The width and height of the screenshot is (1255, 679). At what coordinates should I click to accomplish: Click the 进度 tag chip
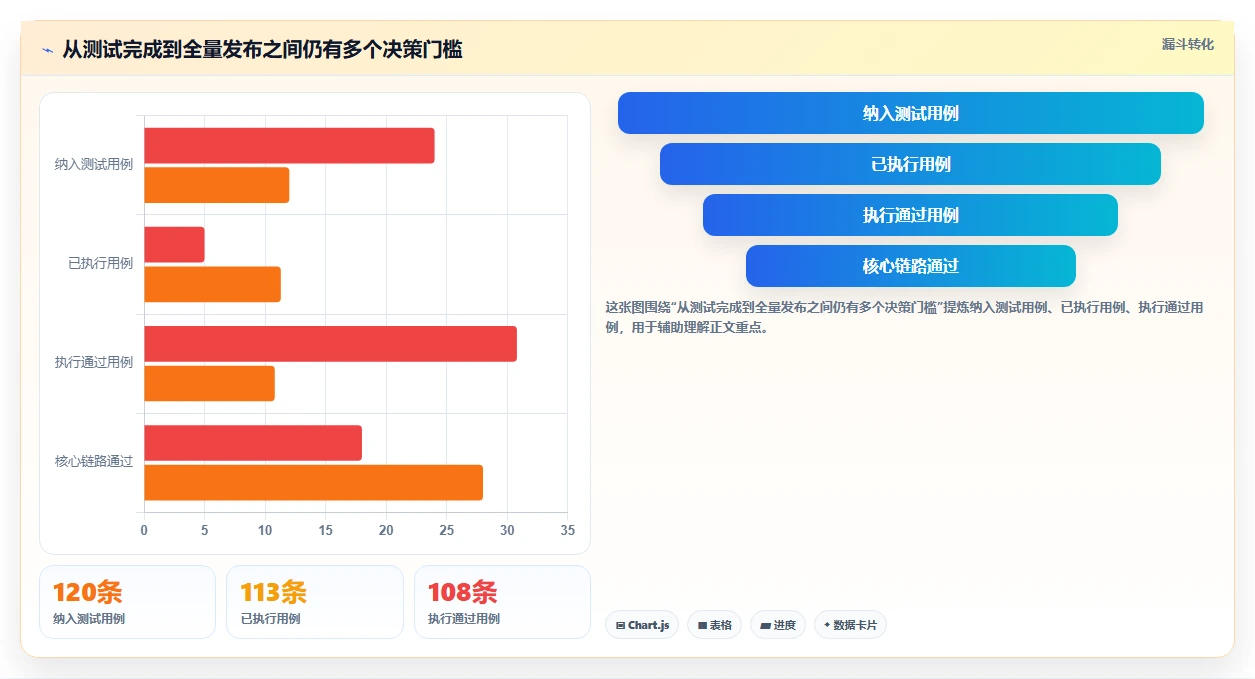(x=777, y=625)
